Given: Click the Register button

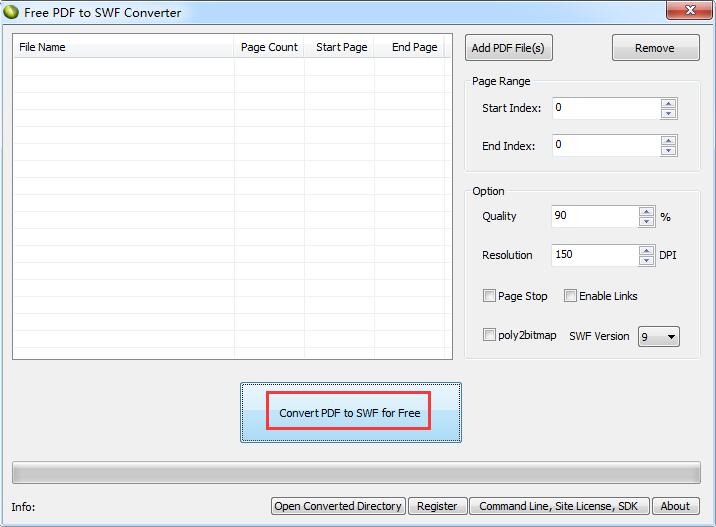Looking at the screenshot, I should tap(437, 506).
